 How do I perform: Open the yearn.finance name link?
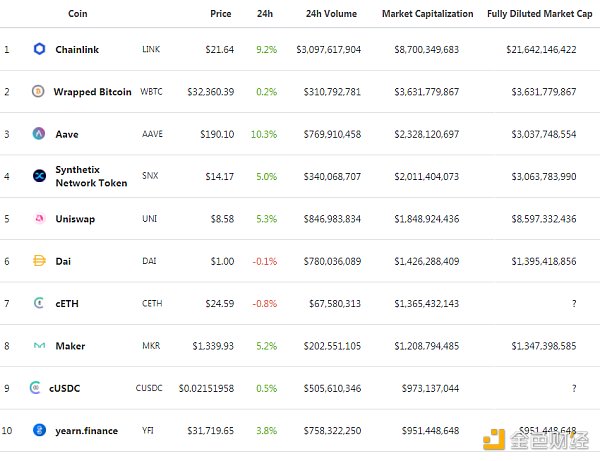point(87,431)
